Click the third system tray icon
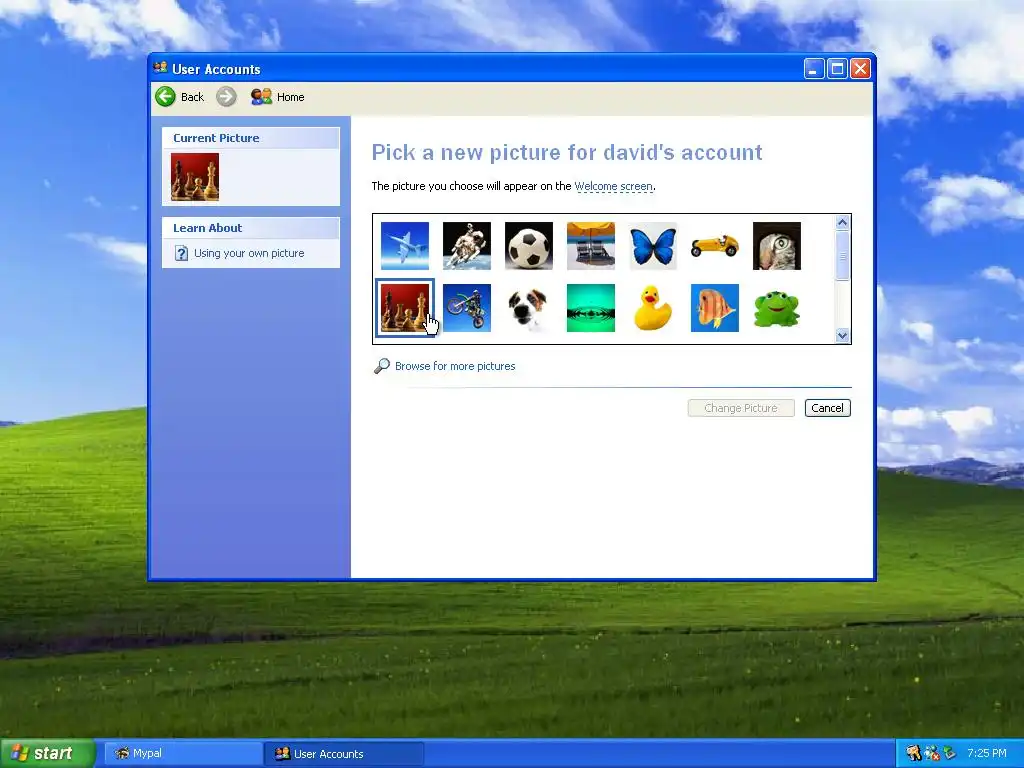The height and width of the screenshot is (768, 1024). [x=949, y=753]
